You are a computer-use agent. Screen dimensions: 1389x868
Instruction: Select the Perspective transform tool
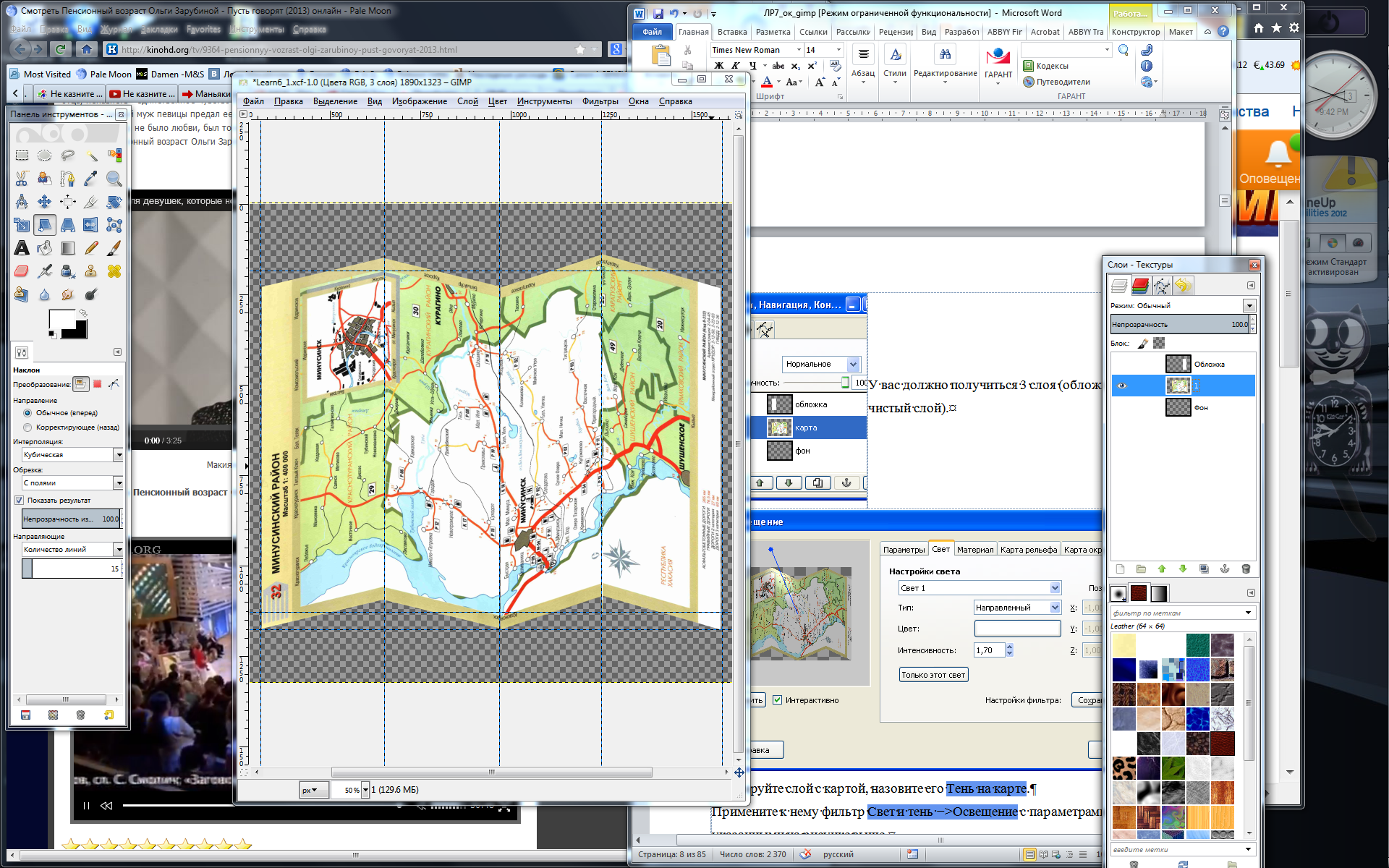pos(68,225)
